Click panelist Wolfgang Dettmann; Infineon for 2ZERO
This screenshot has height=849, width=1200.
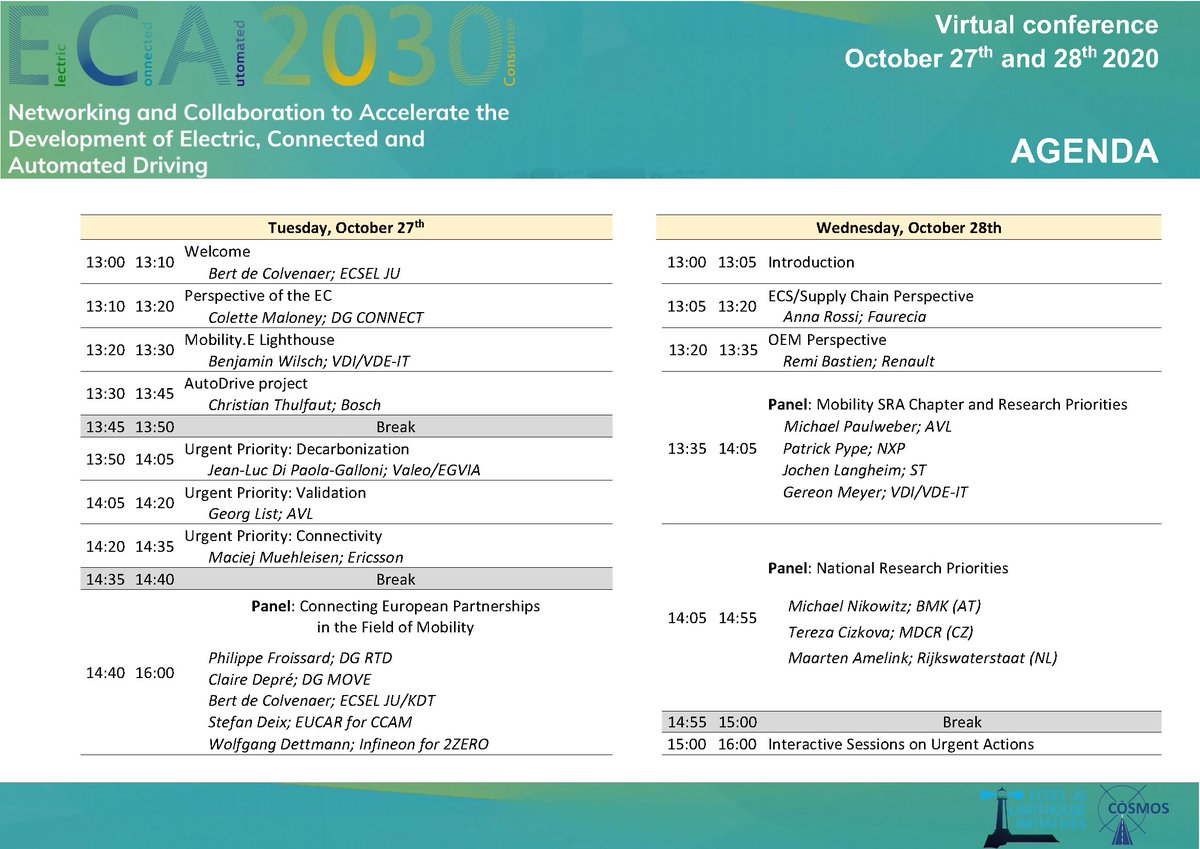348,744
